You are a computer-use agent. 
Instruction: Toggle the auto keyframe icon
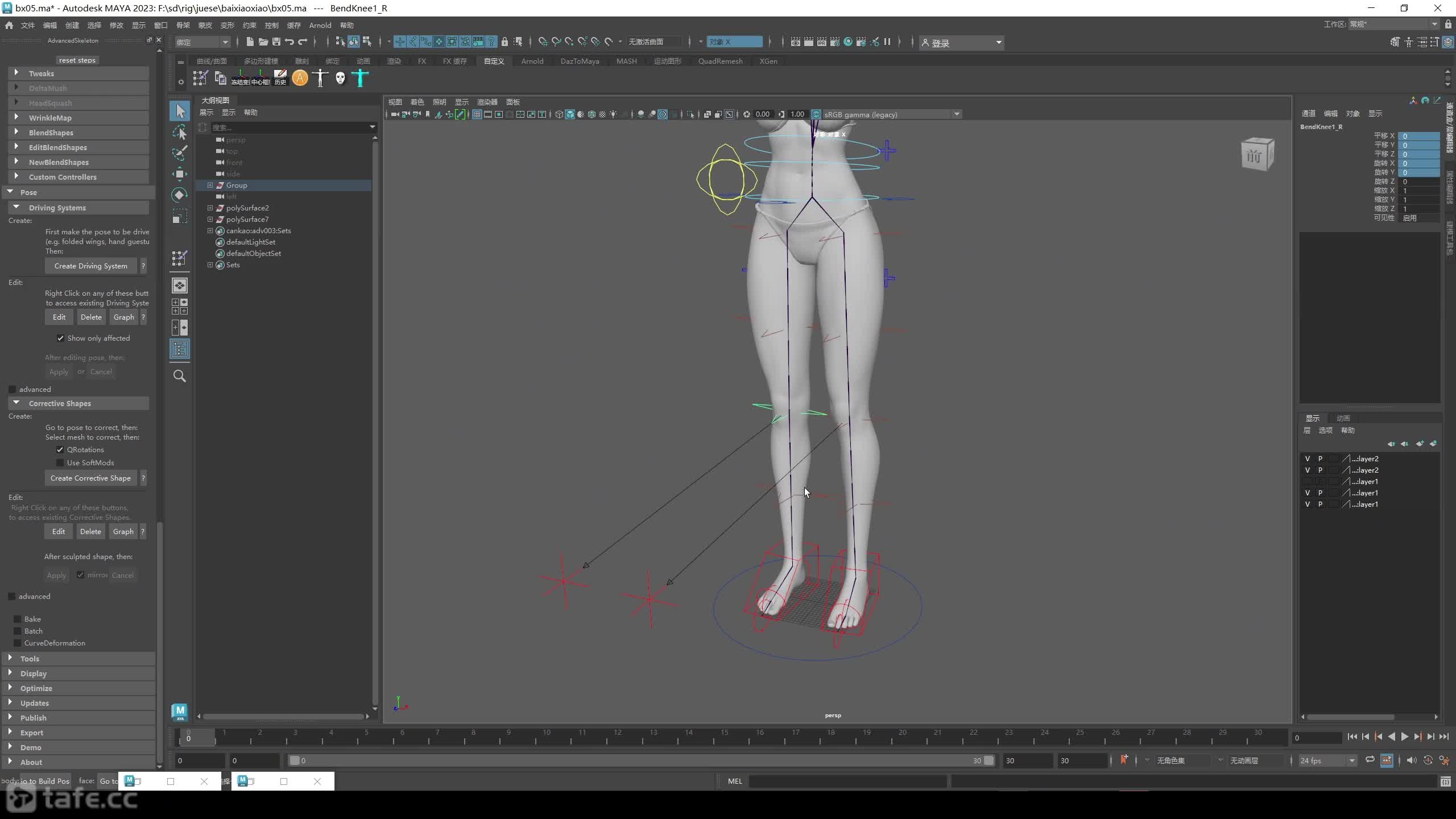(x=1428, y=760)
